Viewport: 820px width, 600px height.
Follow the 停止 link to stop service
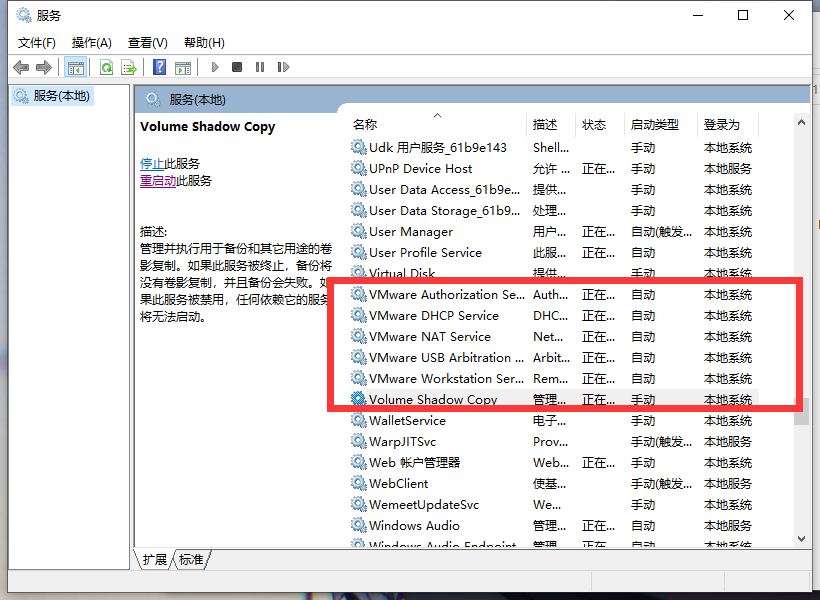[152, 164]
